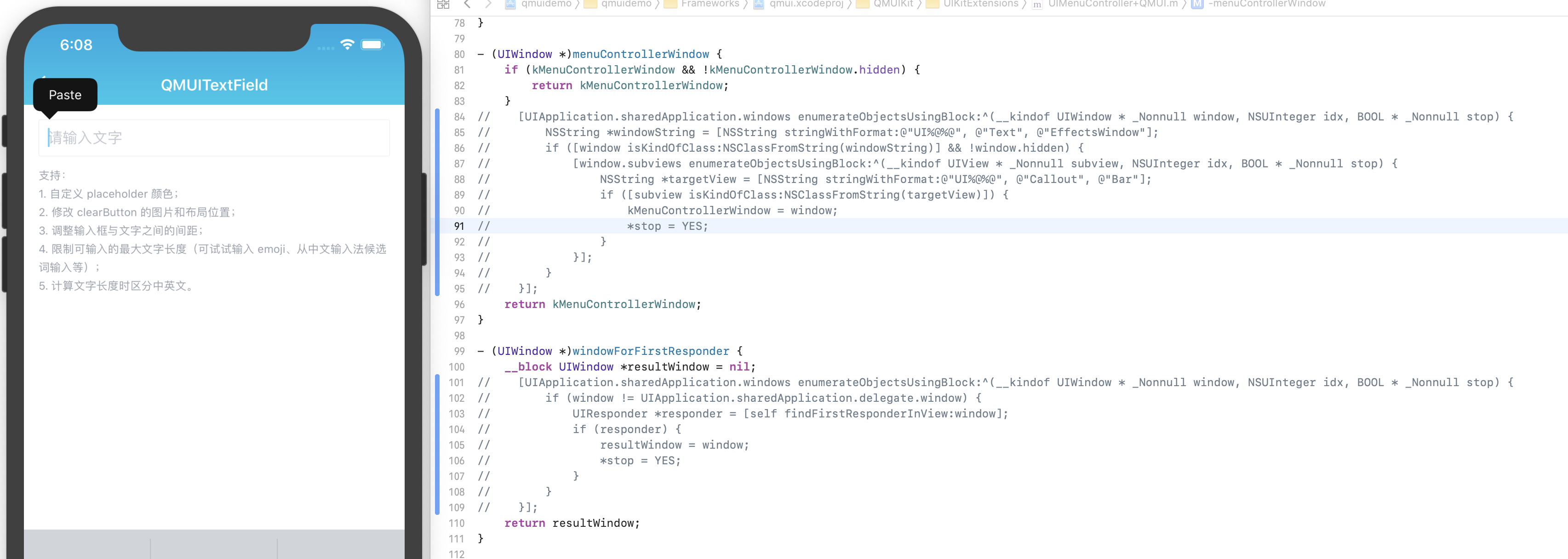
Task: Click the forward navigation chevron
Action: pos(489,4)
